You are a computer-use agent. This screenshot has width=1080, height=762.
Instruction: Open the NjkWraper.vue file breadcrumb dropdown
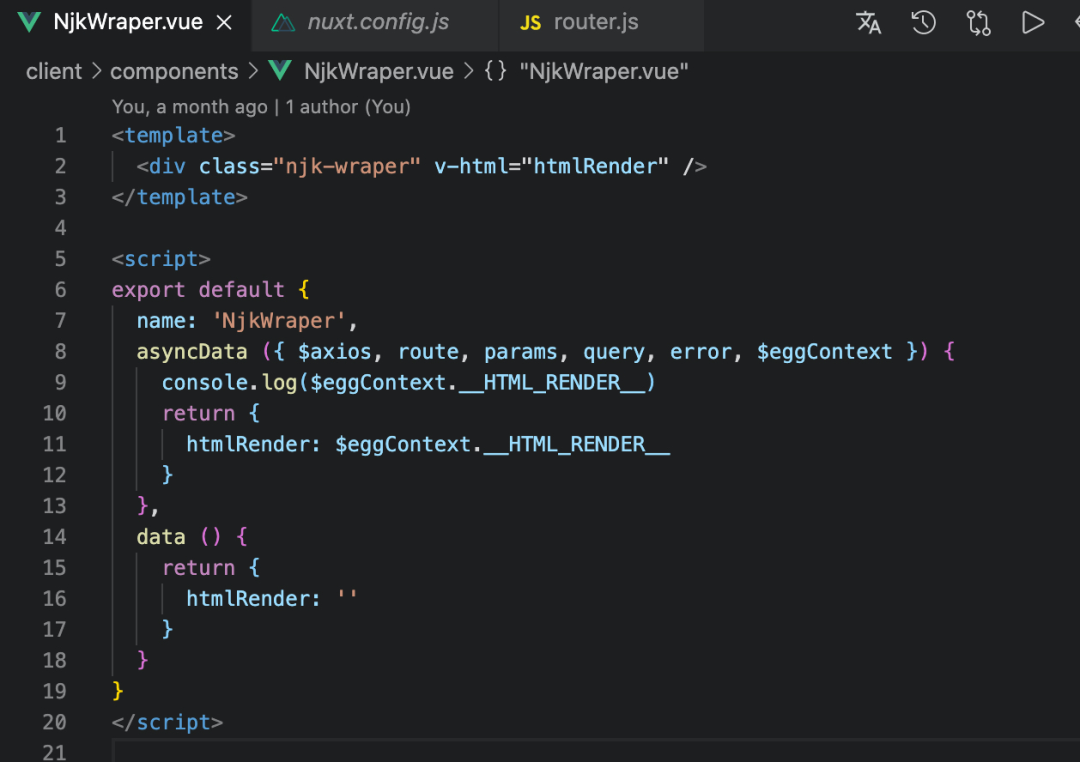point(378,72)
